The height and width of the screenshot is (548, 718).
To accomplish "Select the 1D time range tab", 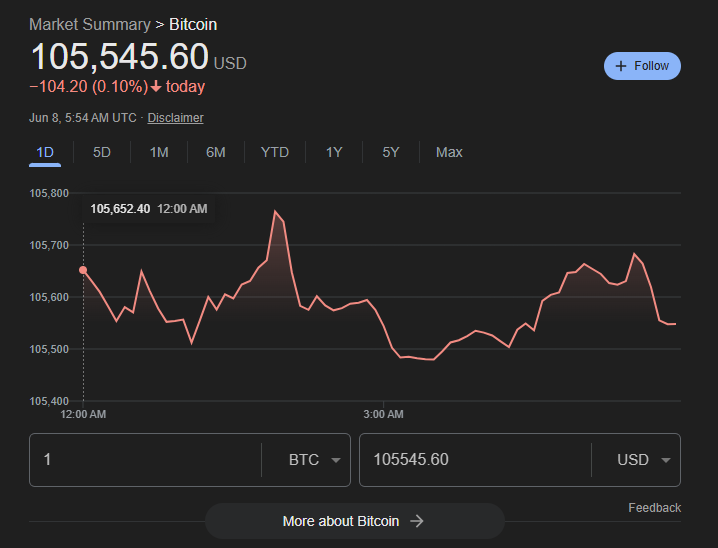I will click(x=45, y=152).
